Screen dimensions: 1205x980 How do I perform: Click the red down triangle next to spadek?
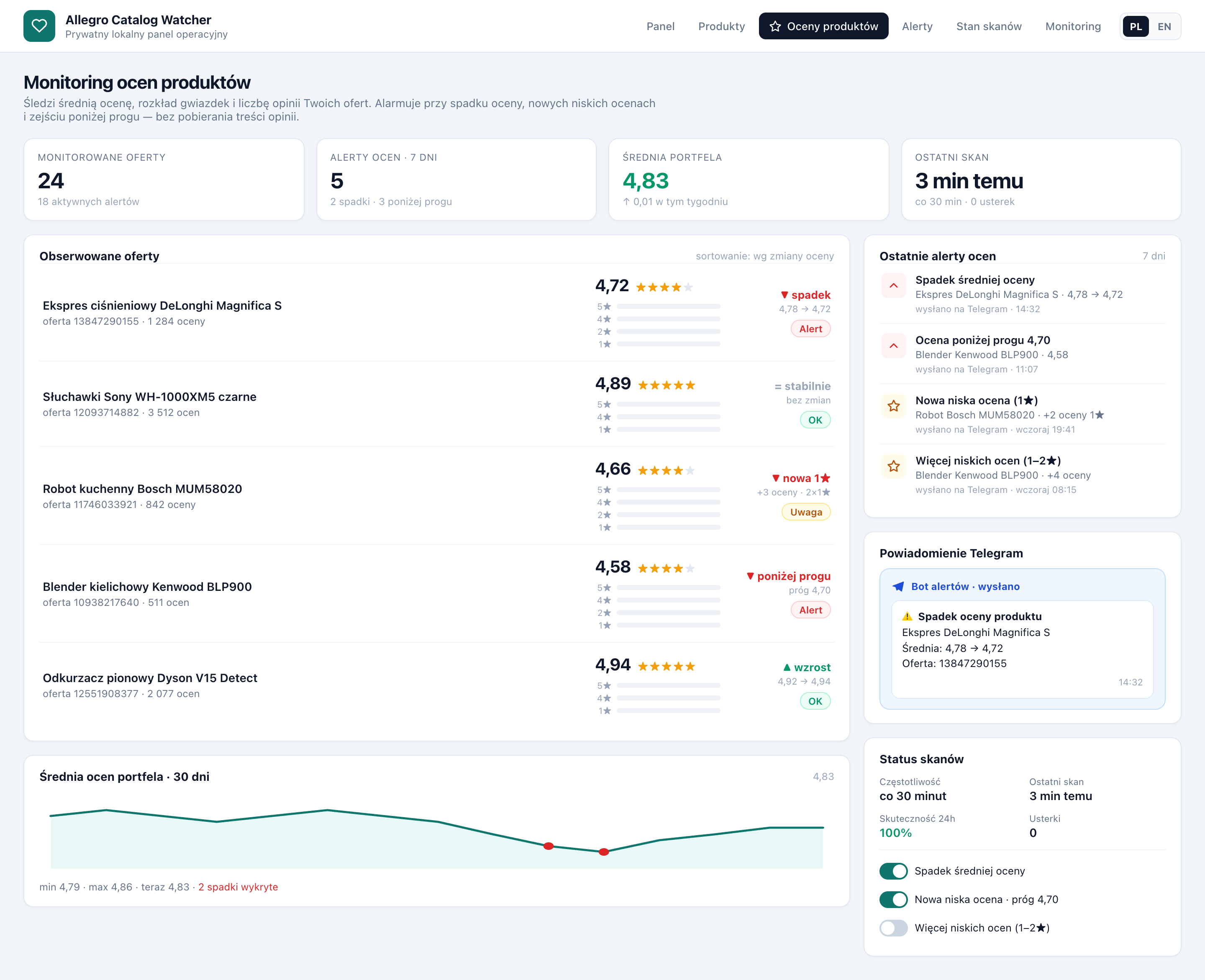[784, 295]
